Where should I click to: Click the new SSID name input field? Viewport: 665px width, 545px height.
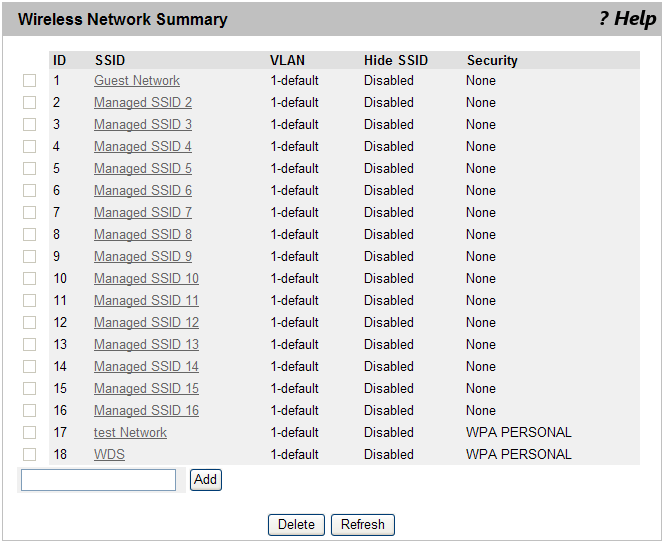[98, 480]
